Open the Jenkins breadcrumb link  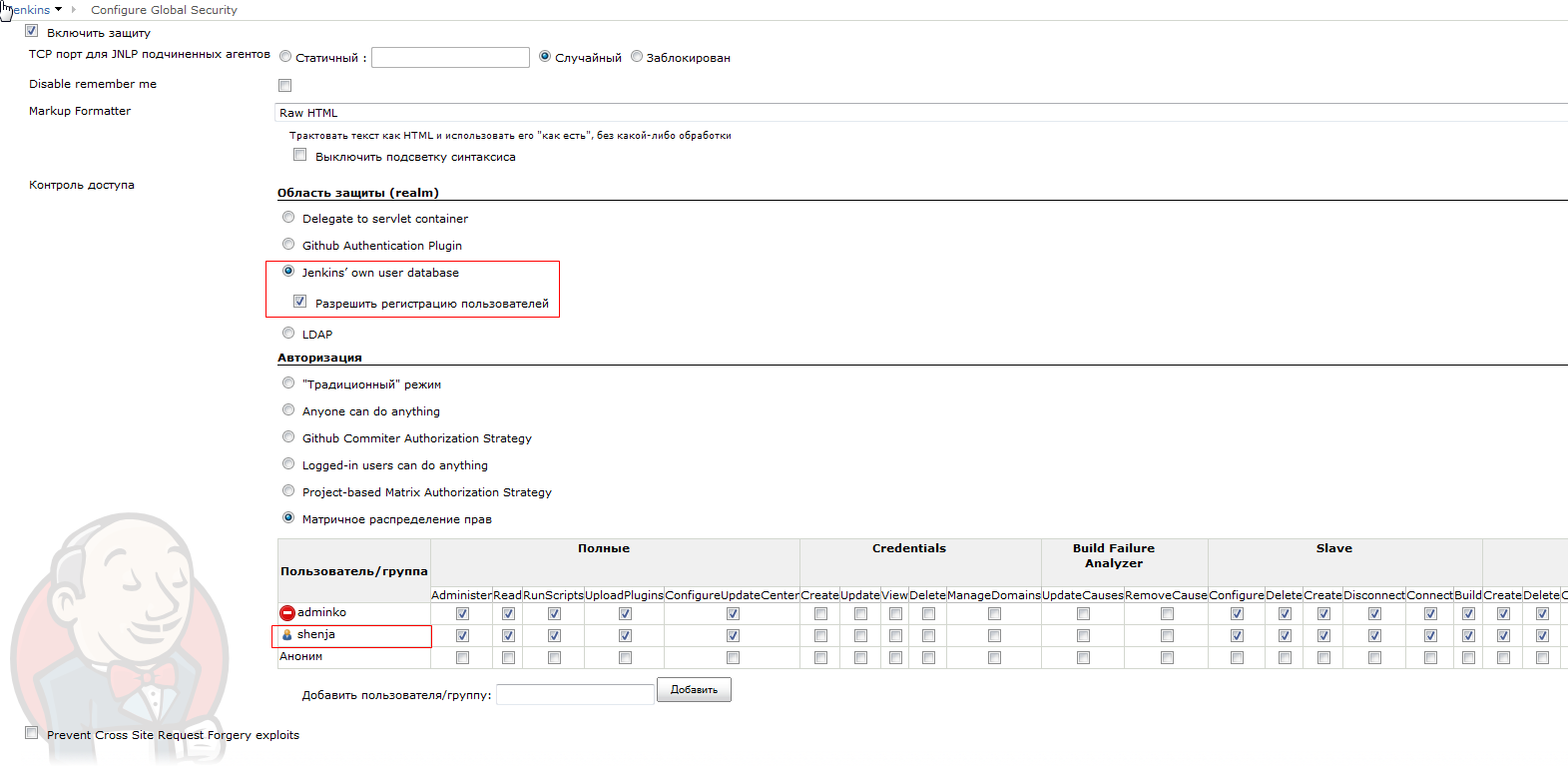(x=28, y=10)
